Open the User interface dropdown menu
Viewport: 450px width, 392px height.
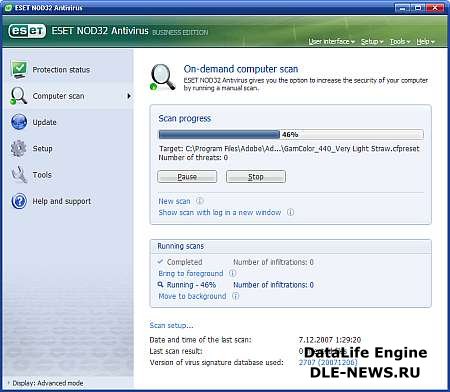coord(331,41)
